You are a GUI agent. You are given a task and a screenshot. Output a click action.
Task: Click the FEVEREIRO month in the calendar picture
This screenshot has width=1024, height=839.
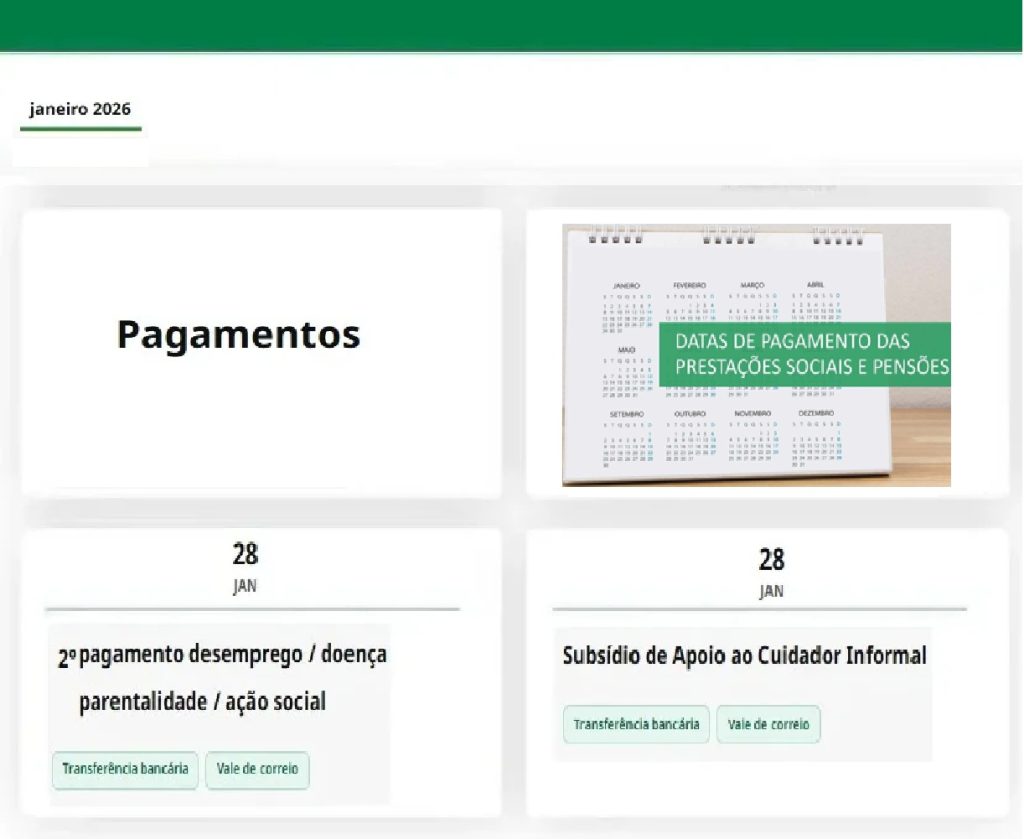689,286
